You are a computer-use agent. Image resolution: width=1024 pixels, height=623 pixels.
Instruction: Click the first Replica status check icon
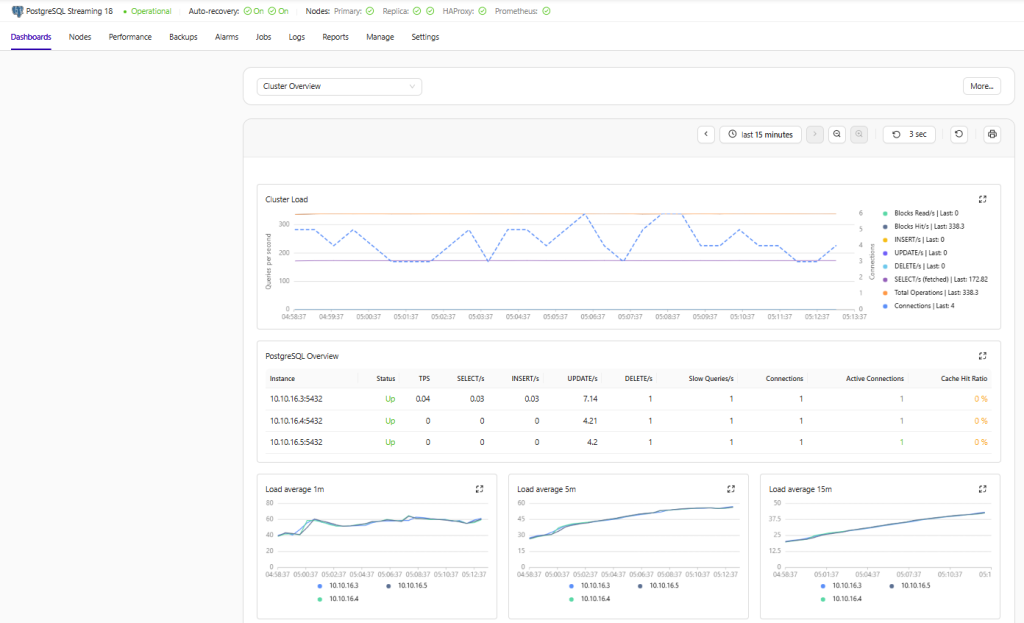click(417, 11)
